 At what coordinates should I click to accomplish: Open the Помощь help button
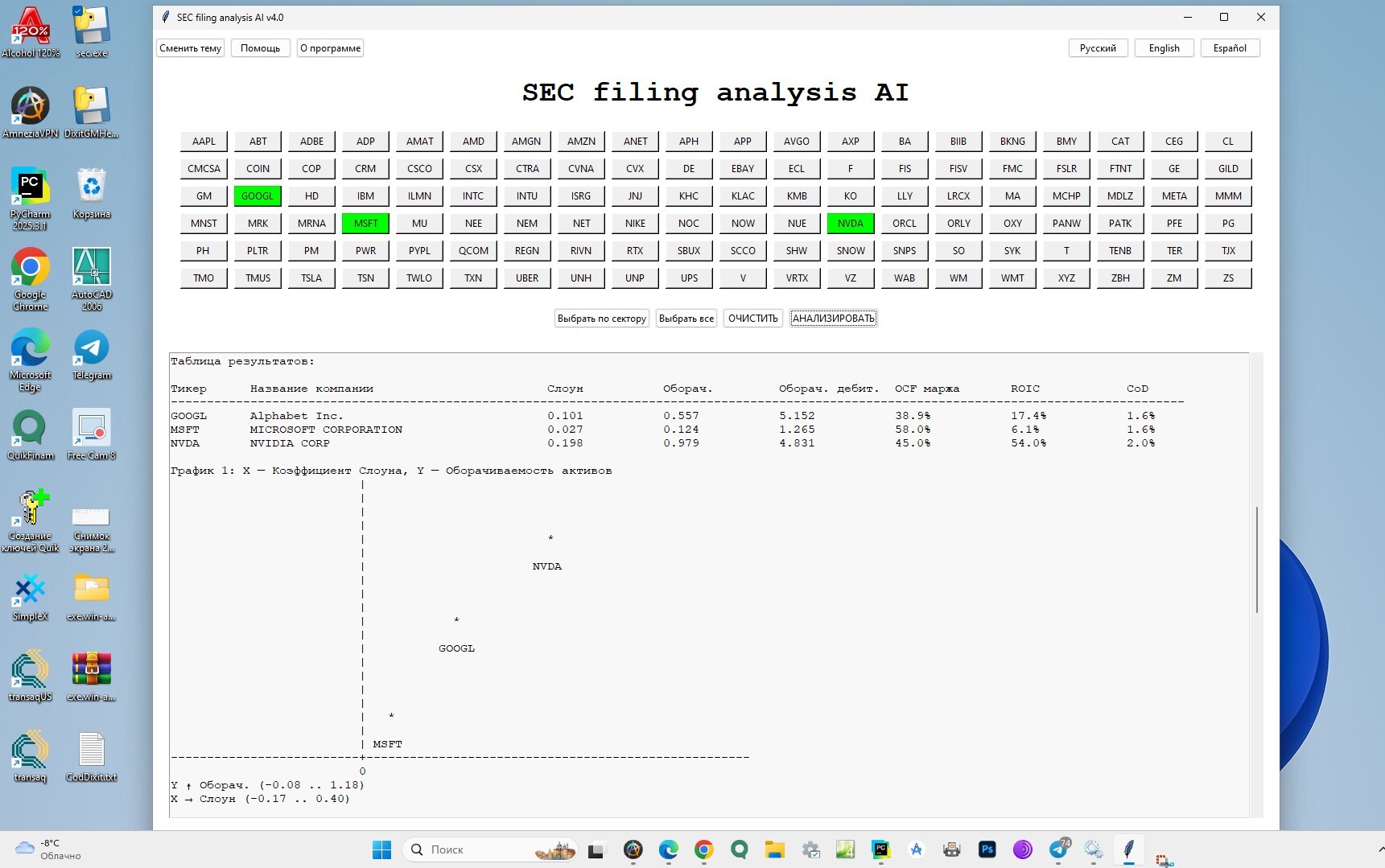(x=260, y=48)
